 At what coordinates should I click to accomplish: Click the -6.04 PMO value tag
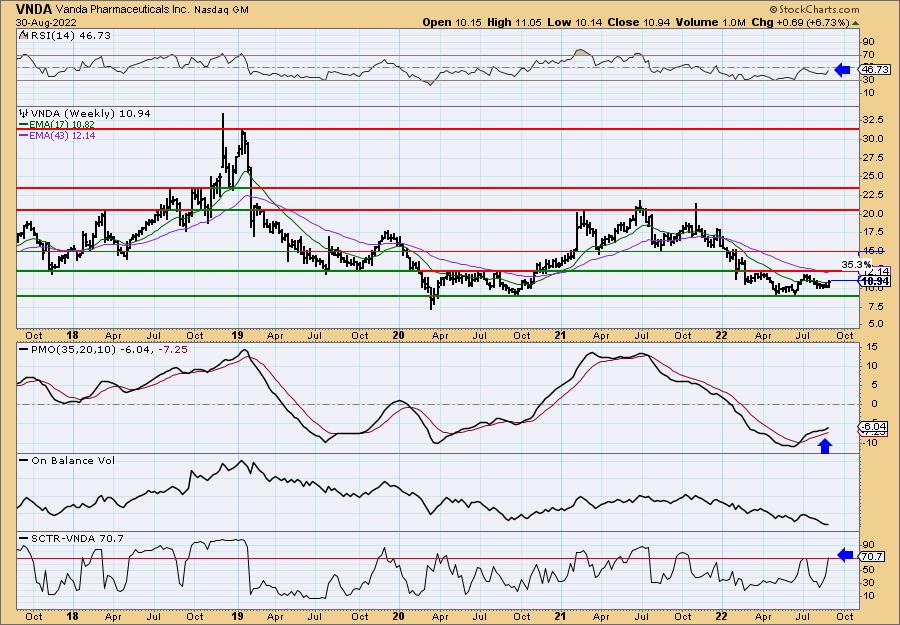pyautogui.click(x=874, y=426)
